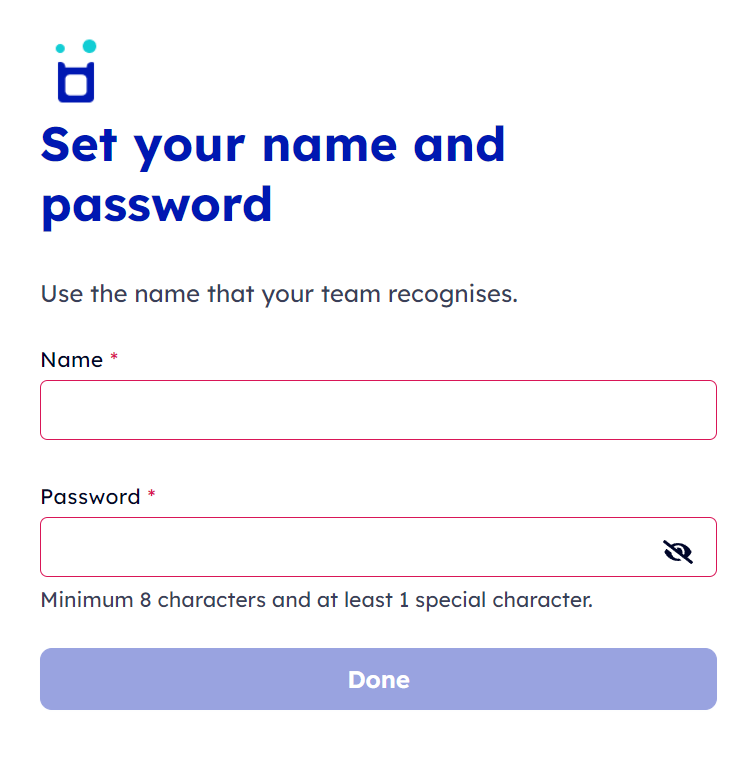
Task: Click the red asterisk beside the Name label
Action: coord(114,356)
